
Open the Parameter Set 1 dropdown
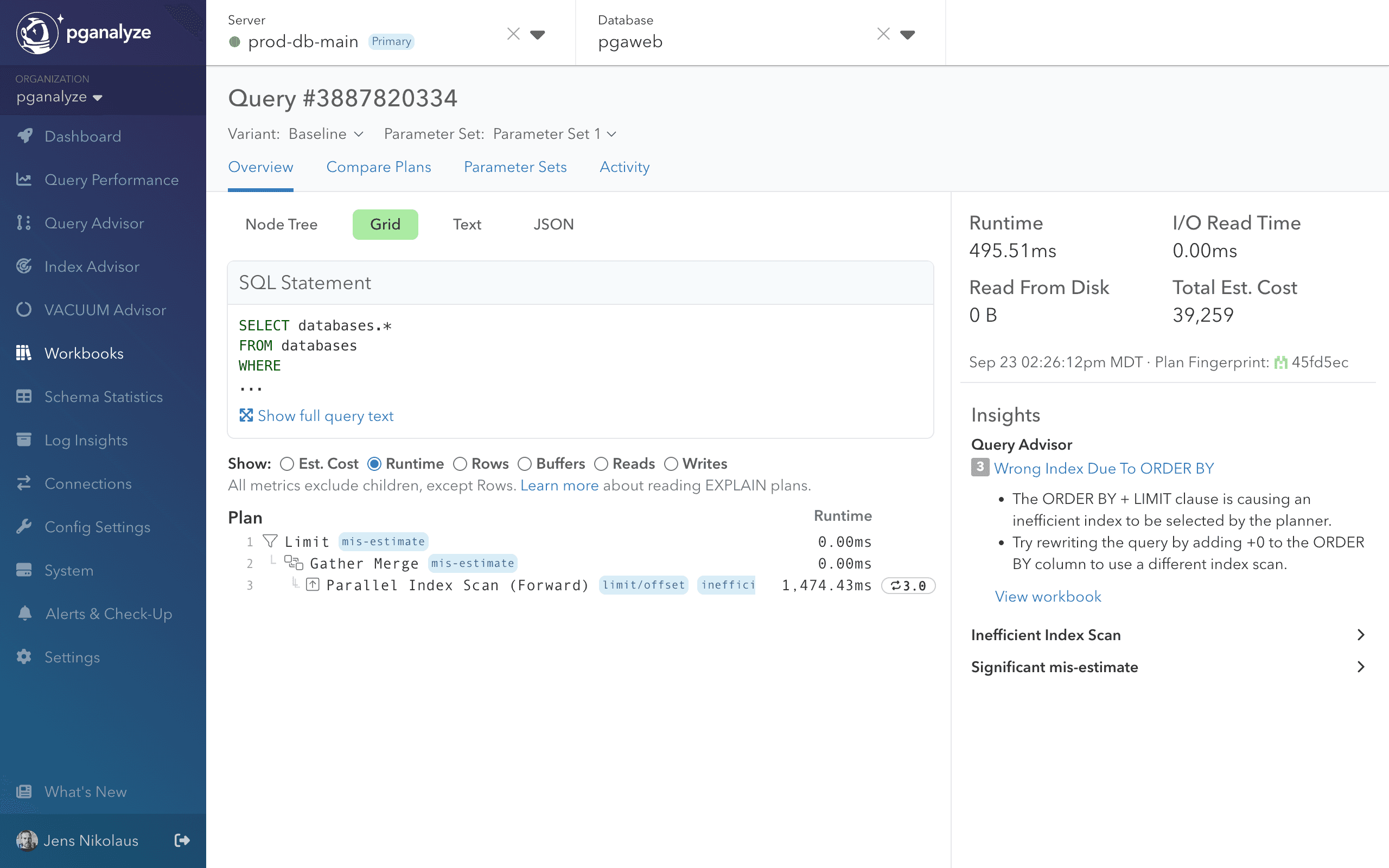(x=554, y=135)
